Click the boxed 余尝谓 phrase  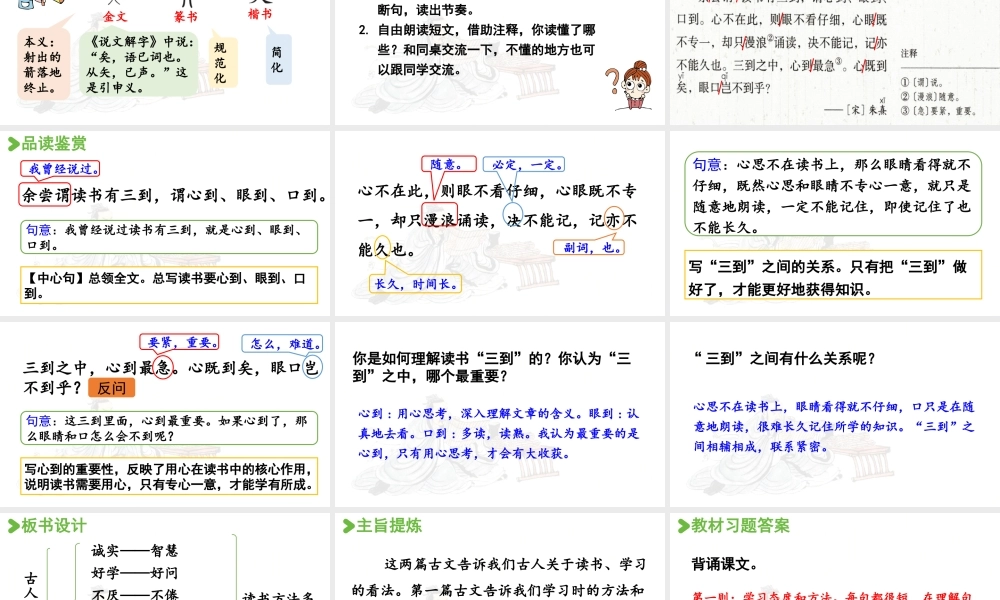pyautogui.click(x=45, y=195)
